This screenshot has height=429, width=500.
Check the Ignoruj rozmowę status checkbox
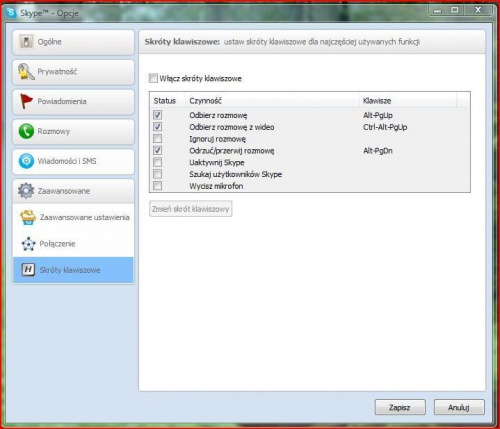157,139
